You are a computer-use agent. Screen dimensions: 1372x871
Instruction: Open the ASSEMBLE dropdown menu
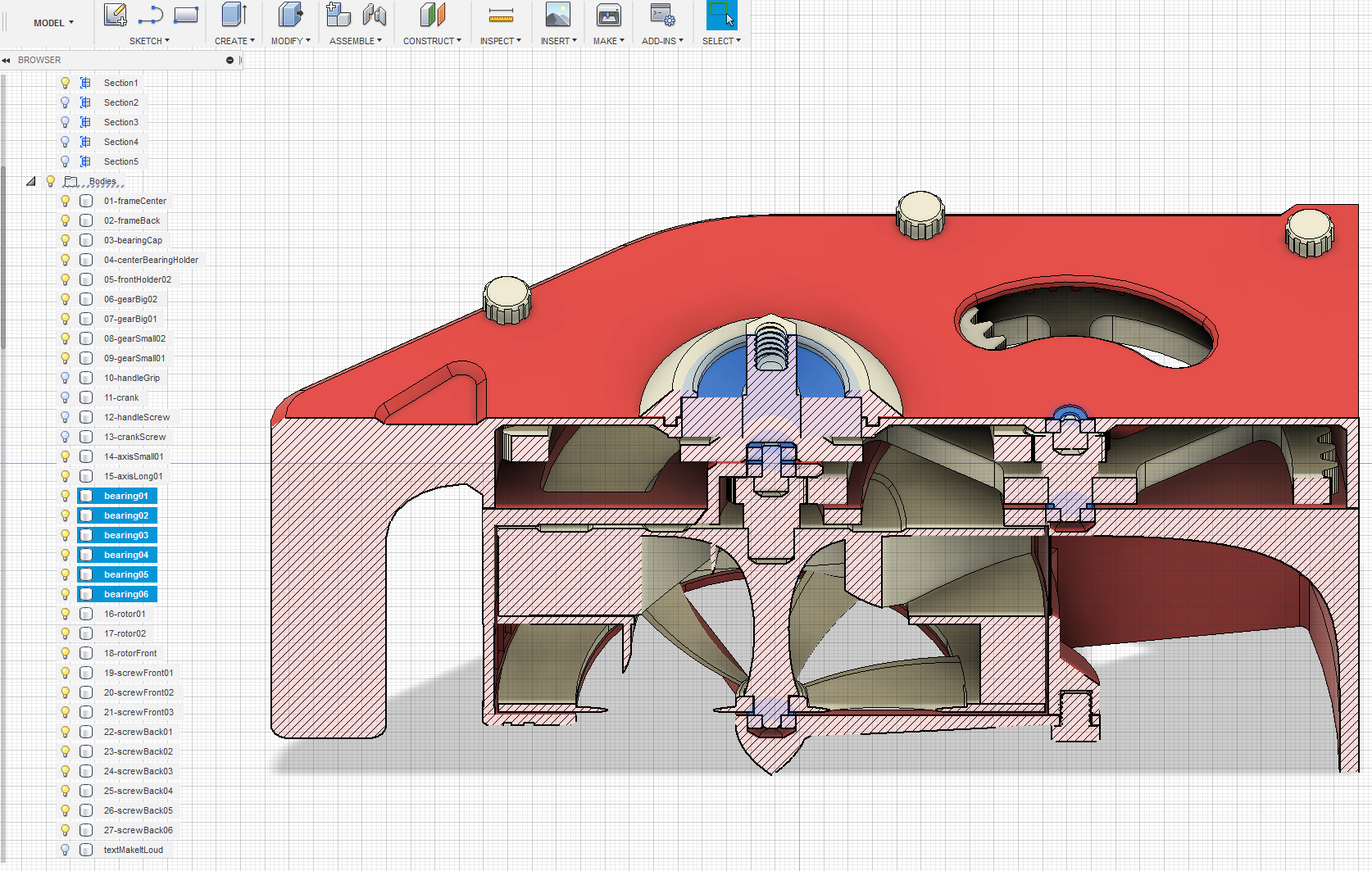(x=356, y=41)
